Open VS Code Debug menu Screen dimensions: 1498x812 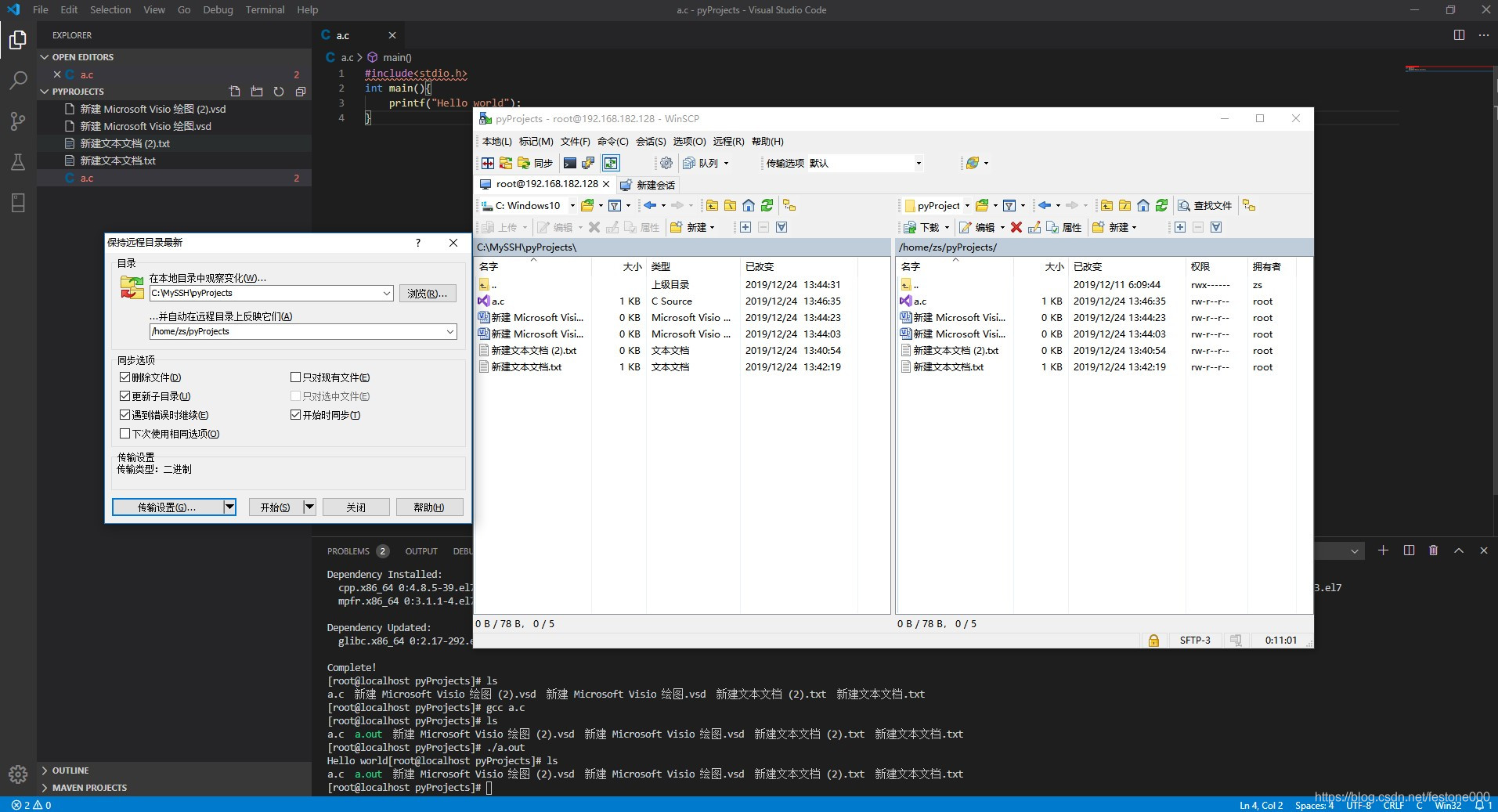(x=218, y=10)
